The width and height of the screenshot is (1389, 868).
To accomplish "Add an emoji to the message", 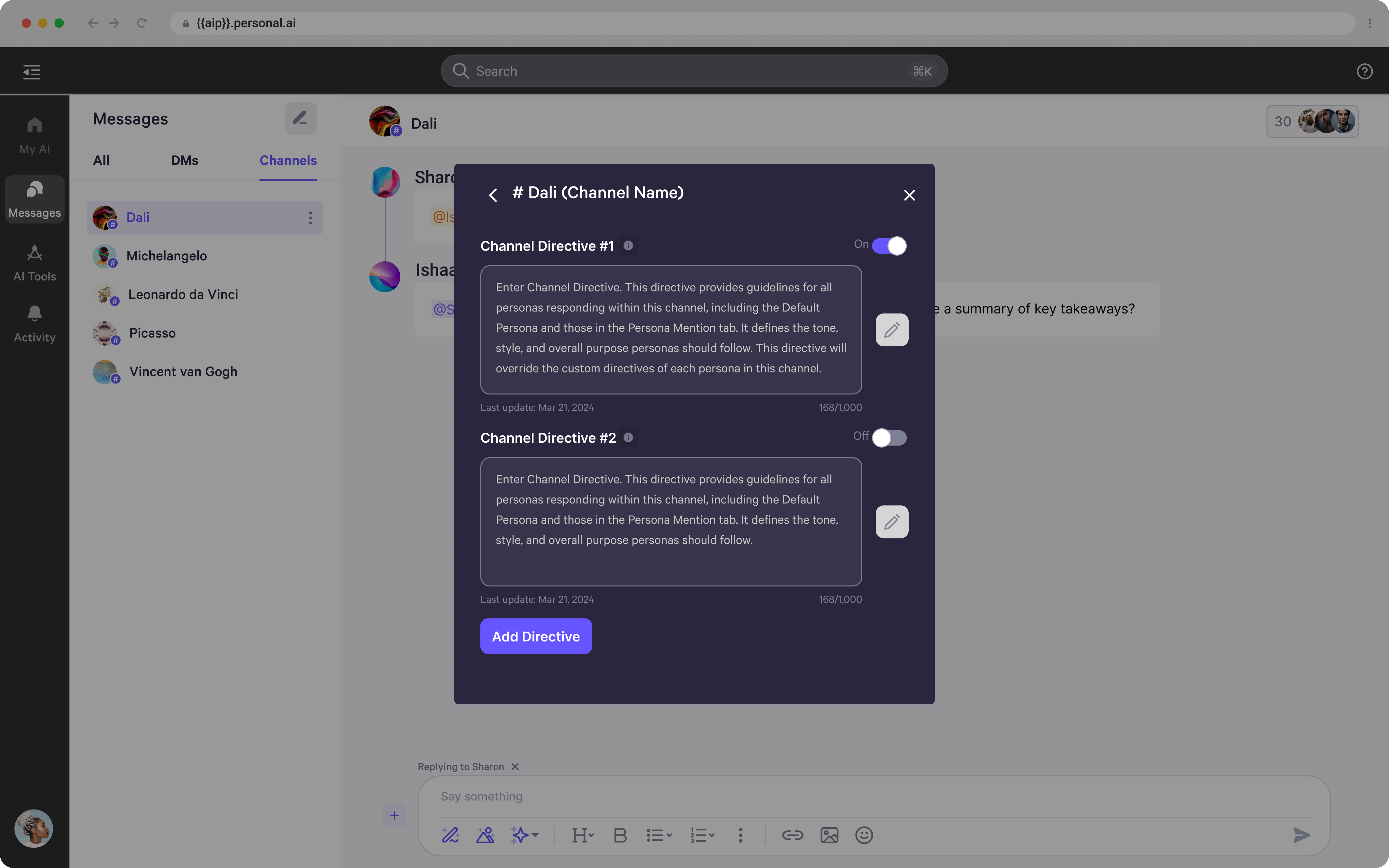I will point(863,835).
